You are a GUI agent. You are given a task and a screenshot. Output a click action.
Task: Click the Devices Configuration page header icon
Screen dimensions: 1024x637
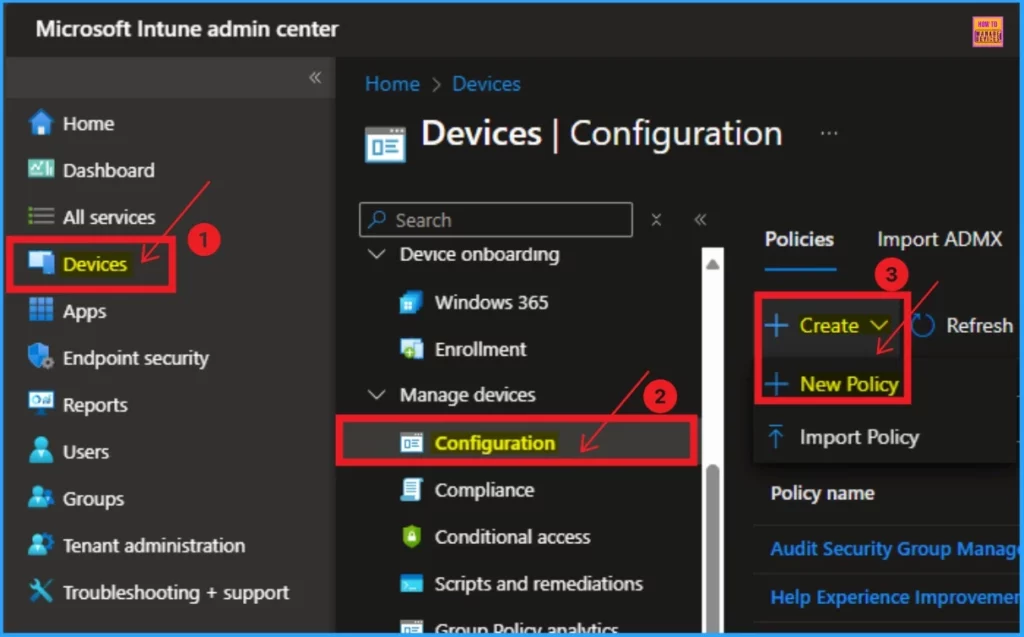(x=385, y=144)
